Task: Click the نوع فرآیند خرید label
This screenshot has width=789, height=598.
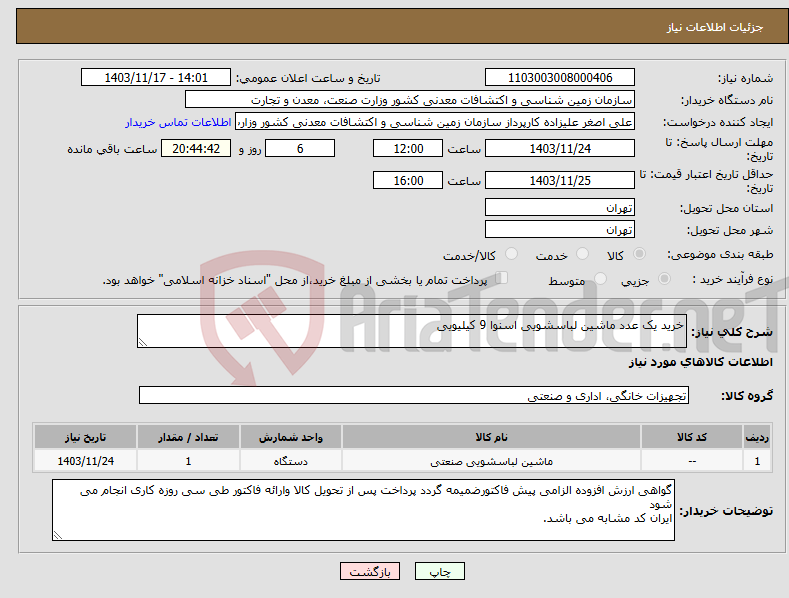Action: tap(732, 279)
